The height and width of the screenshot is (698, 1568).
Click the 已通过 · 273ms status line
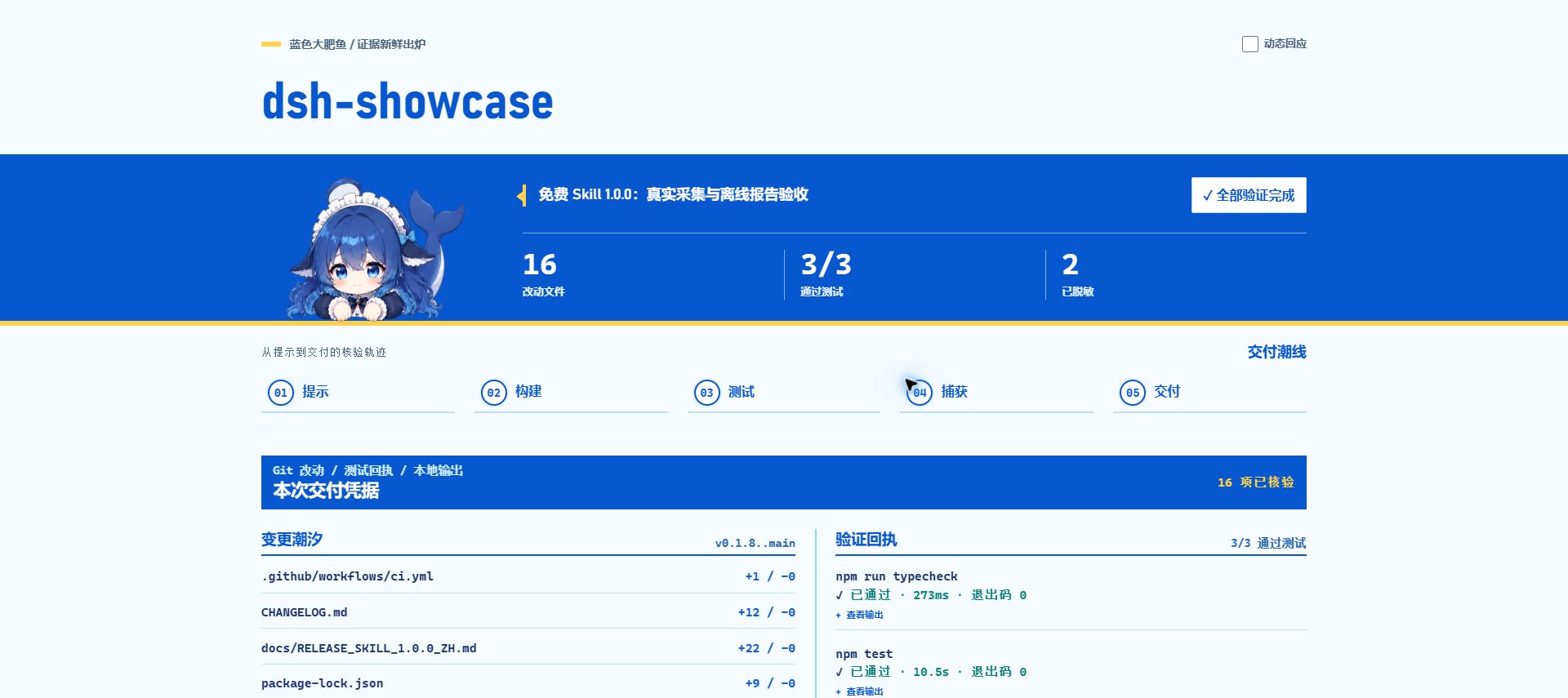click(931, 595)
